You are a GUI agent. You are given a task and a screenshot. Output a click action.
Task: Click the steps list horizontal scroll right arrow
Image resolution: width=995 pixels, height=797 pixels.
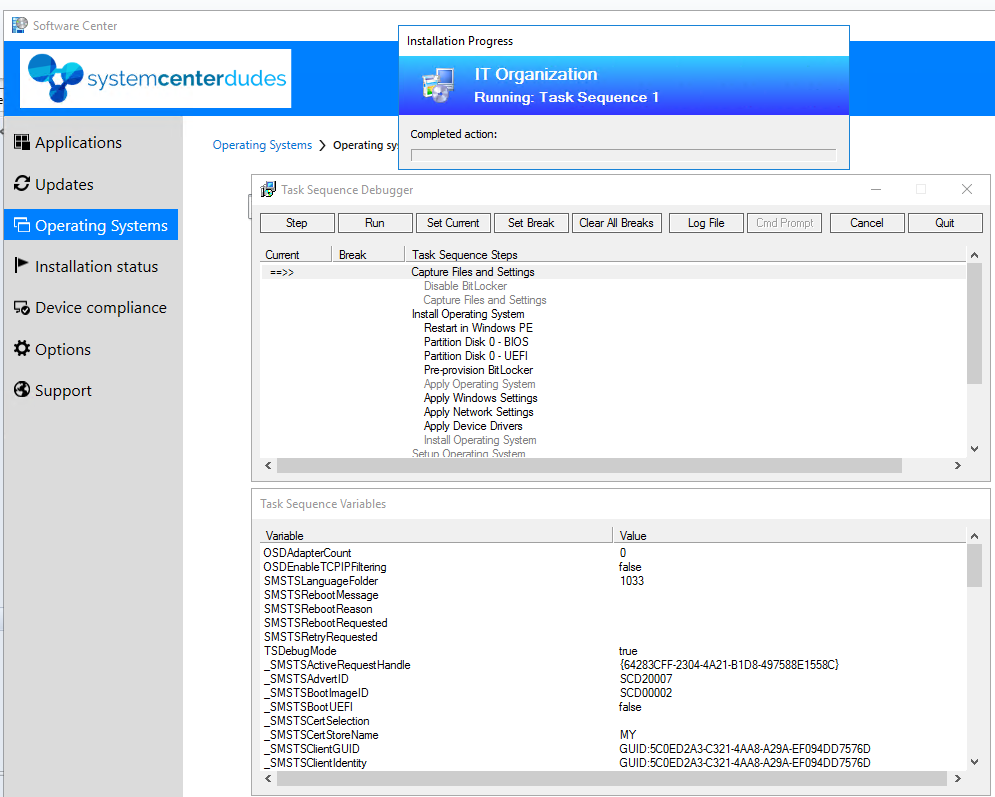click(x=958, y=466)
